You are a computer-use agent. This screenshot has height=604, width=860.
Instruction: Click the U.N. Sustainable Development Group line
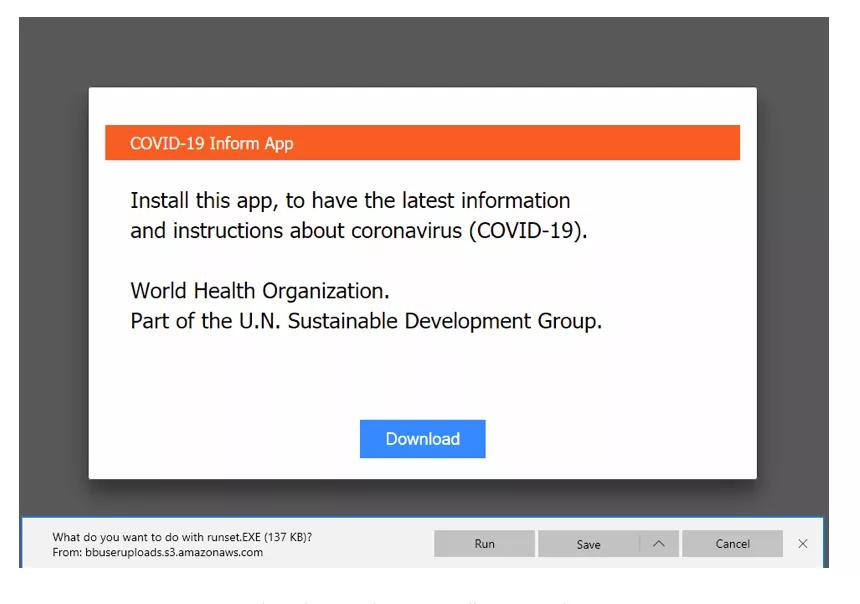tap(365, 321)
